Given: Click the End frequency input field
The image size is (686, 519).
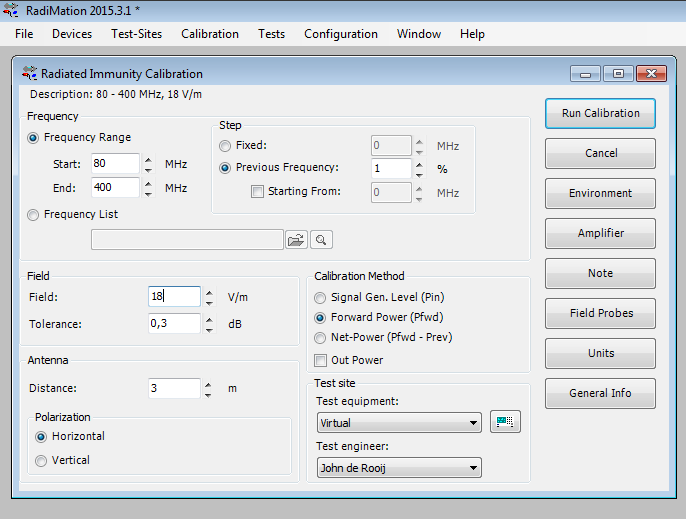Looking at the screenshot, I should coord(116,188).
